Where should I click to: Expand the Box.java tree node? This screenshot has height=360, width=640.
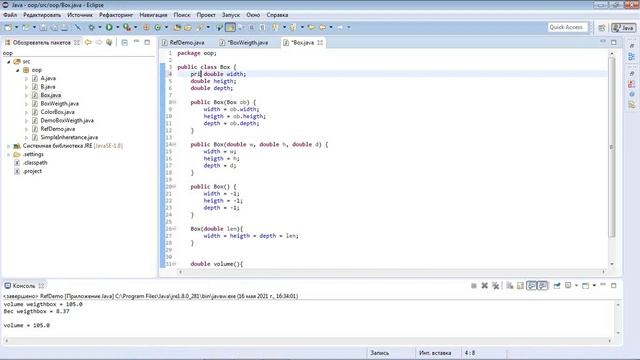(x=27, y=95)
